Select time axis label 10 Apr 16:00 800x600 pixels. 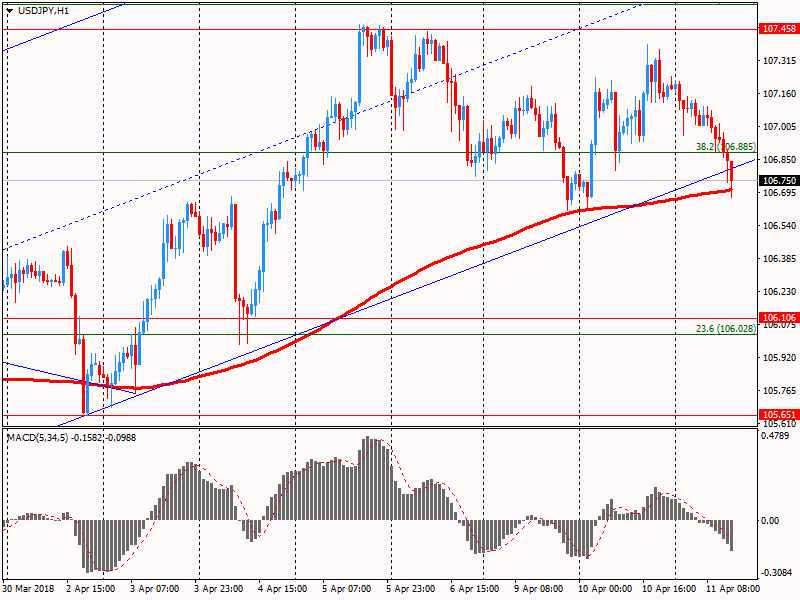click(x=669, y=589)
